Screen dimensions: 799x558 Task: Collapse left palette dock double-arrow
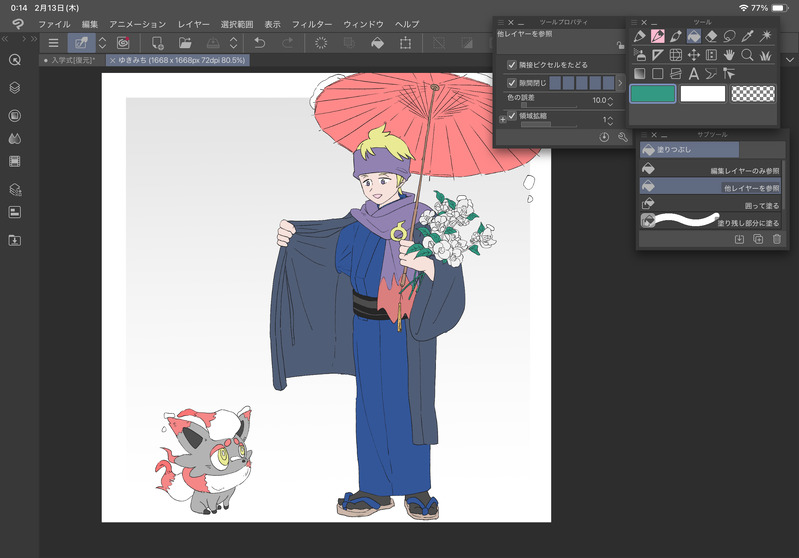[x=5, y=39]
